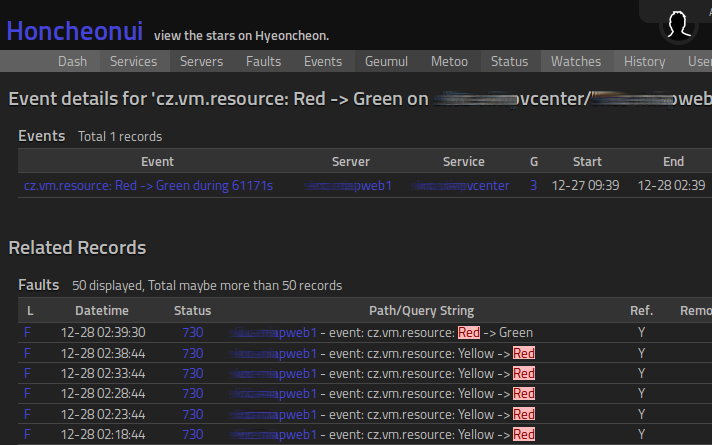
Task: Open the F link for fault 12-28 02:39:30
Action: [x=29, y=332]
